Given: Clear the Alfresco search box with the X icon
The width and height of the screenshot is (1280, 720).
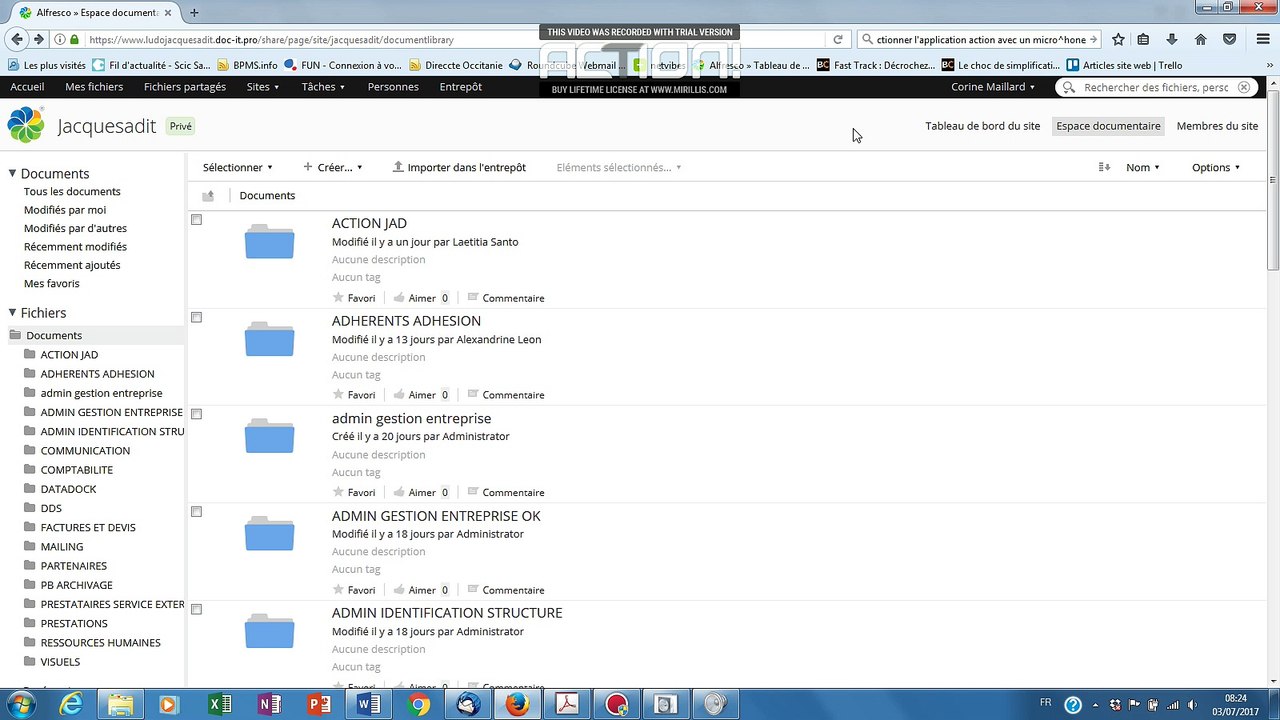Looking at the screenshot, I should [x=1244, y=87].
